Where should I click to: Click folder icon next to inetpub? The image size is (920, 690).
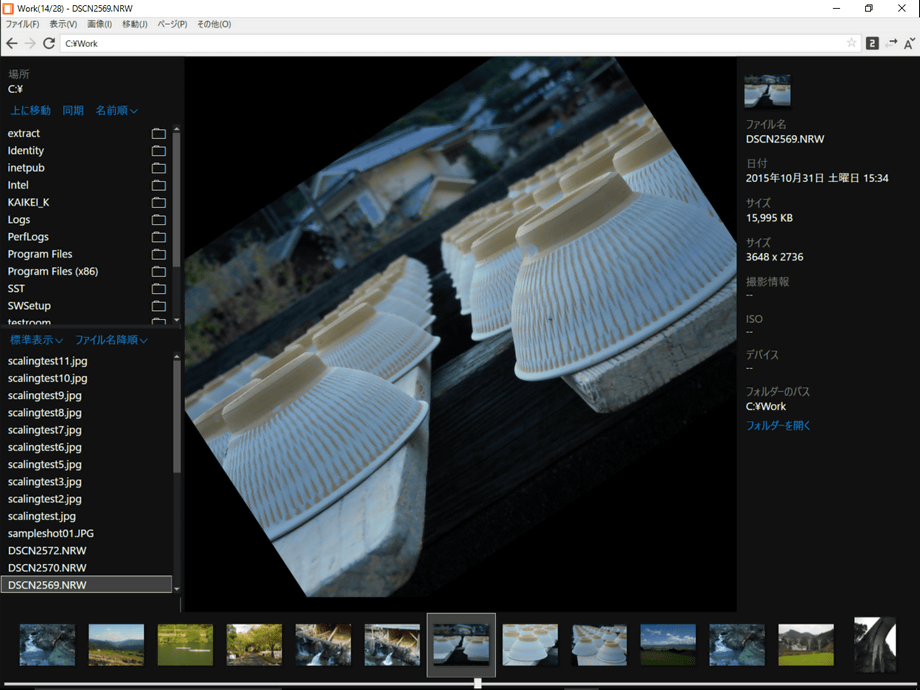[158, 168]
